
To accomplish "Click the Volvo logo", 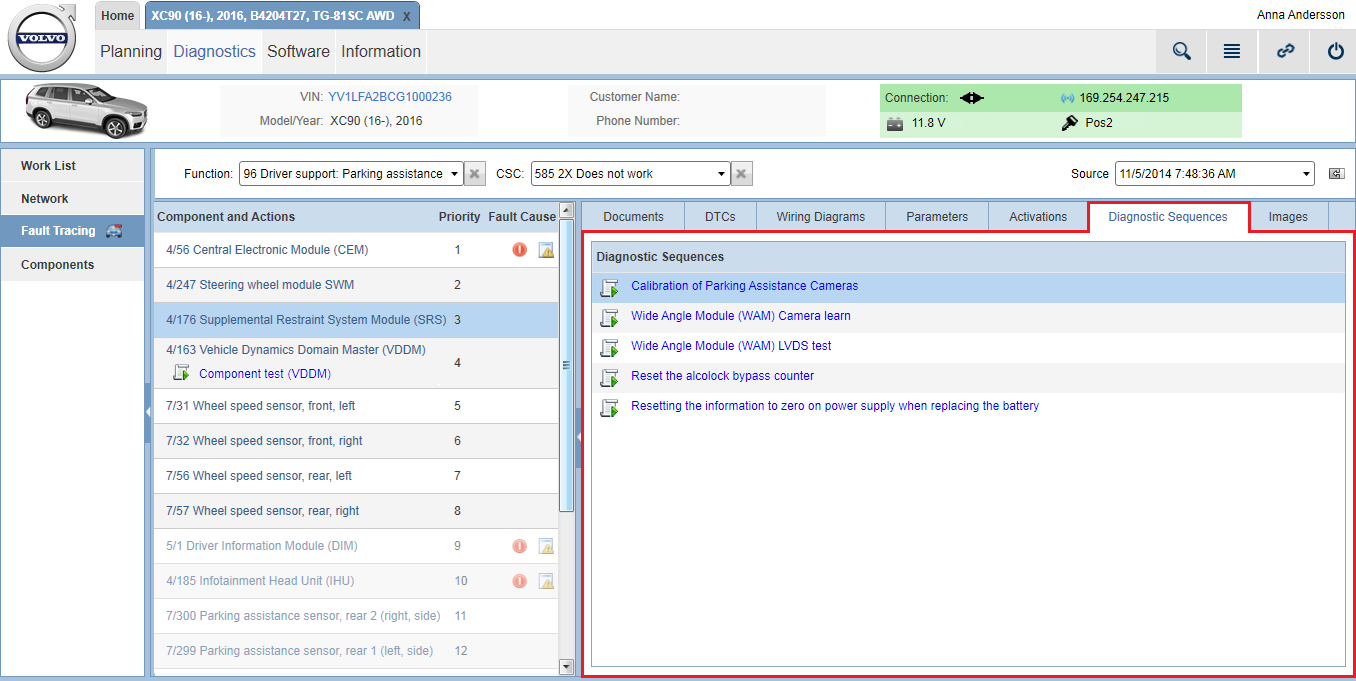I will [x=42, y=38].
